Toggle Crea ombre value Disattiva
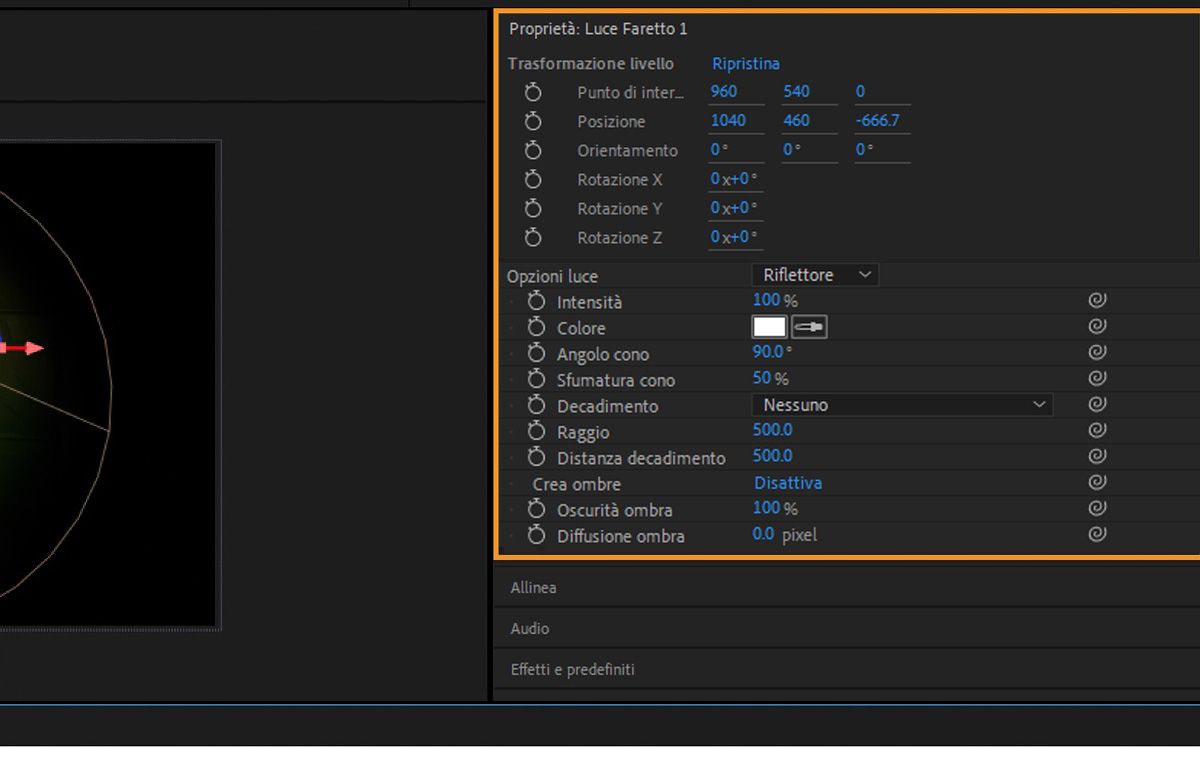The width and height of the screenshot is (1200, 775). coord(788,483)
